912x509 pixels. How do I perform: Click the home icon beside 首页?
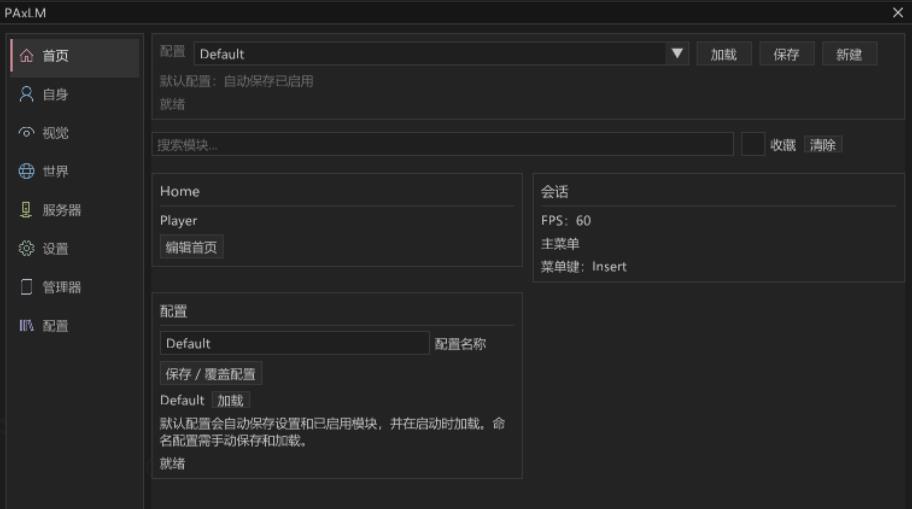[26, 56]
